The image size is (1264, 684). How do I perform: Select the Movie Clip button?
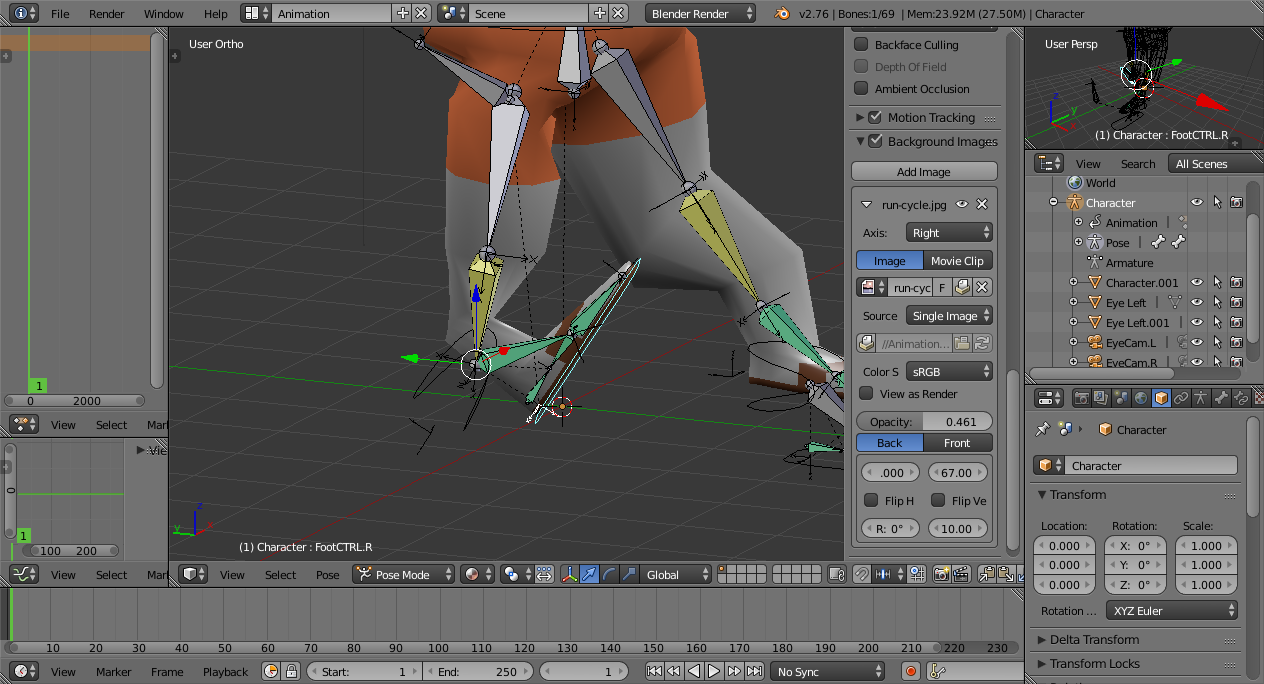pyautogui.click(x=958, y=260)
